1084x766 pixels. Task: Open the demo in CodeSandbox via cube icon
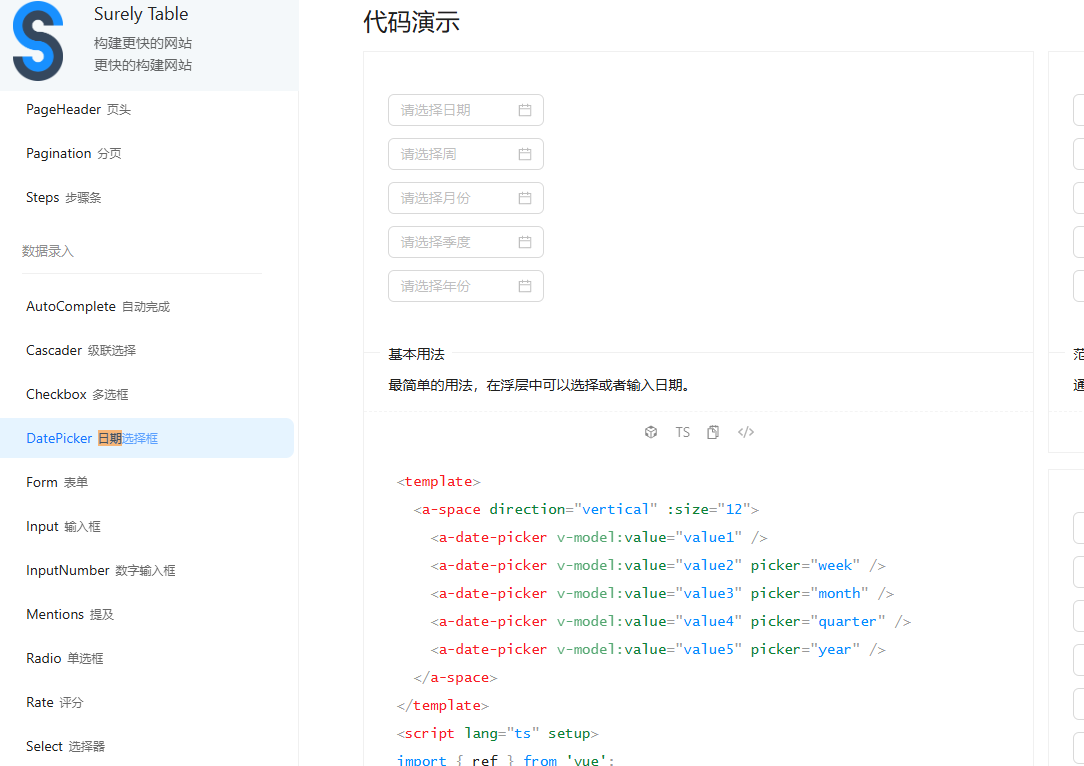(x=651, y=432)
